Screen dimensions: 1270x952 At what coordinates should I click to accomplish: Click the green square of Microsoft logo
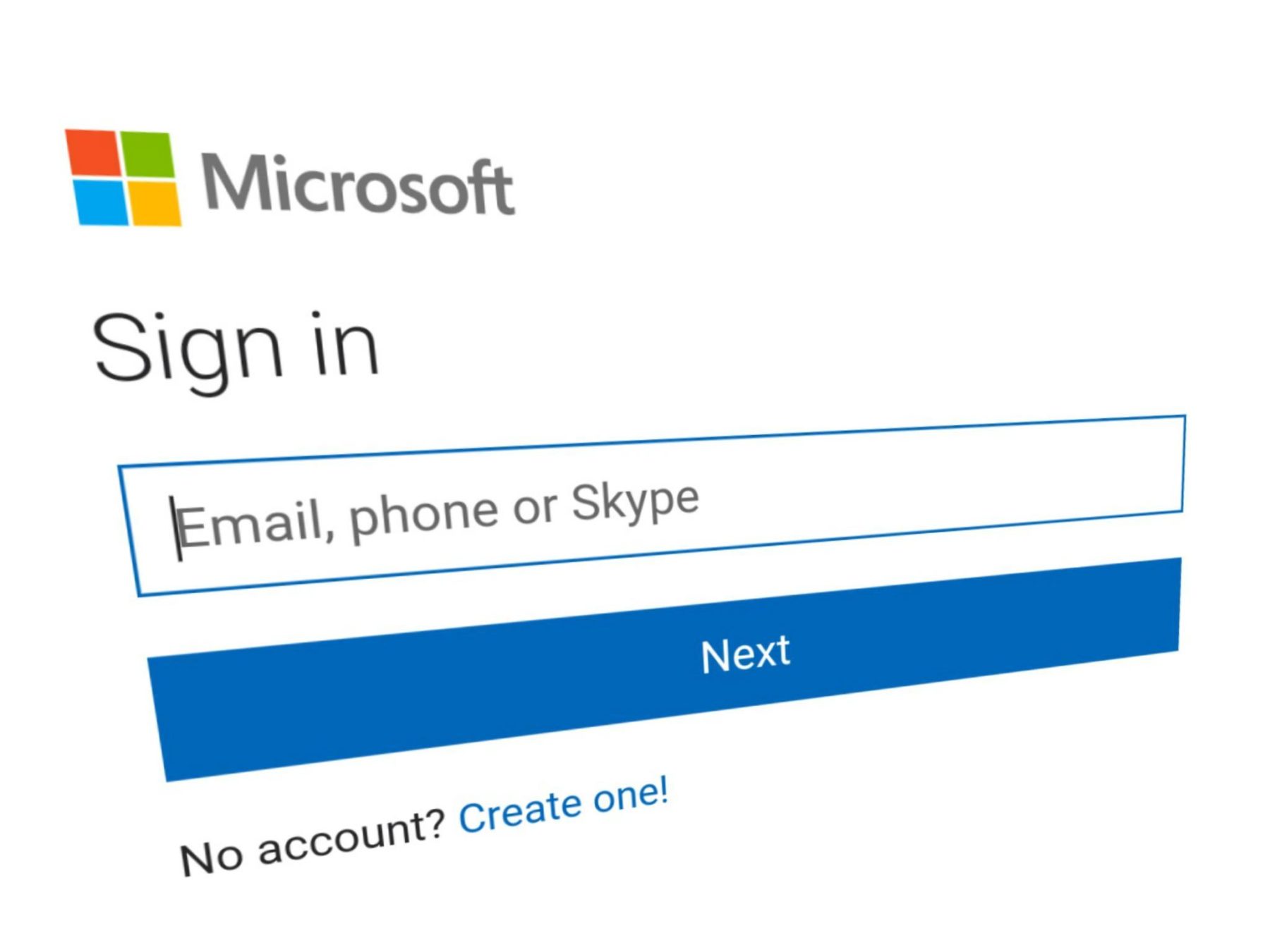coord(147,154)
